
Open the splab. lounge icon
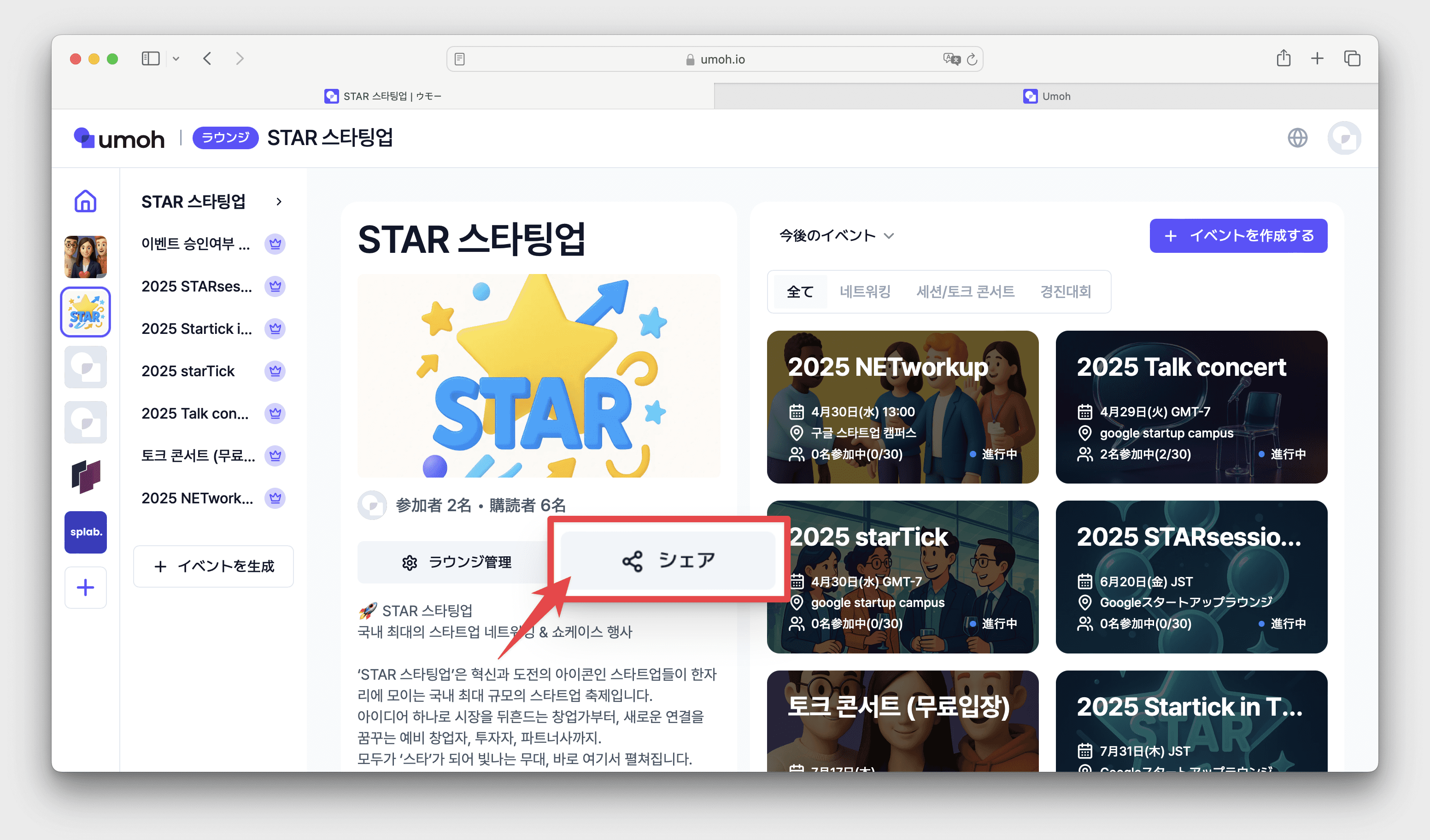pyautogui.click(x=85, y=531)
